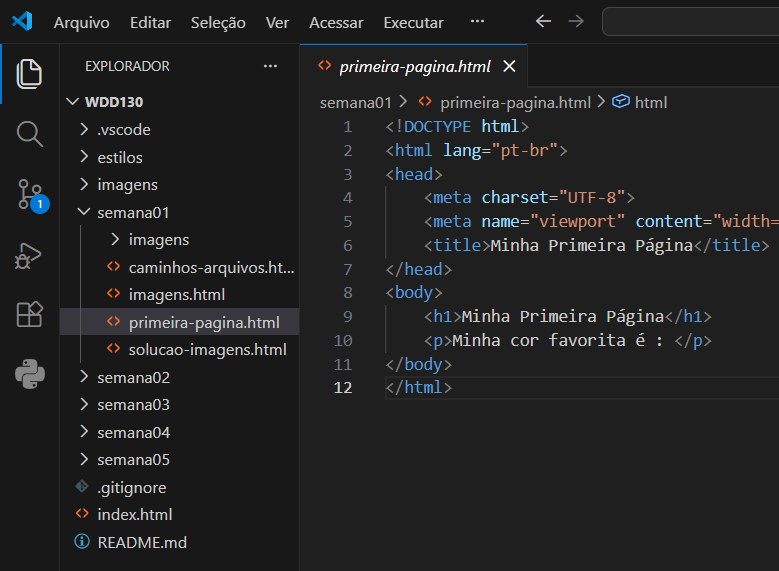Image resolution: width=779 pixels, height=571 pixels.
Task: Place cursor in DOCTYPE html line
Action: (x=457, y=127)
